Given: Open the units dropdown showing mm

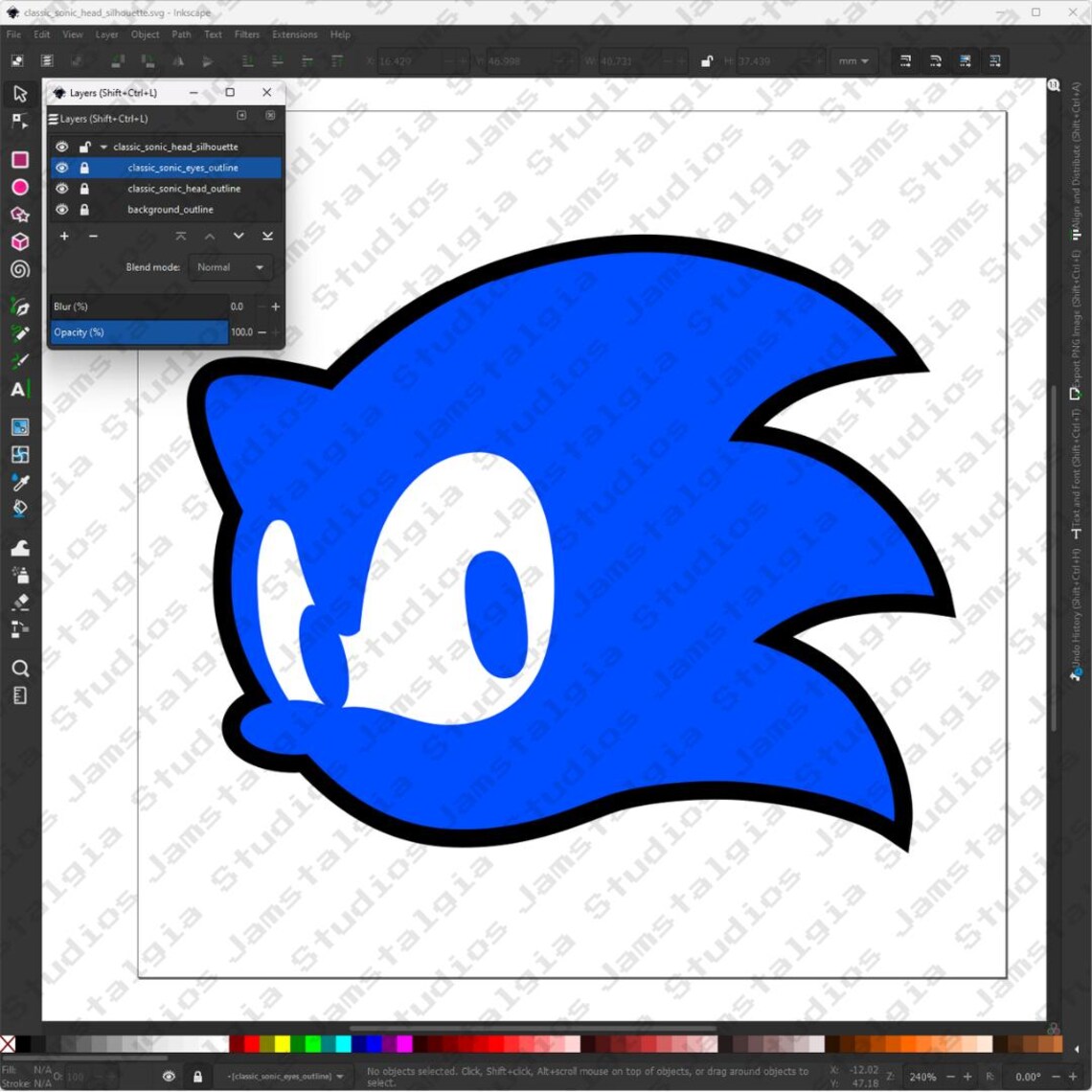Looking at the screenshot, I should 853,60.
